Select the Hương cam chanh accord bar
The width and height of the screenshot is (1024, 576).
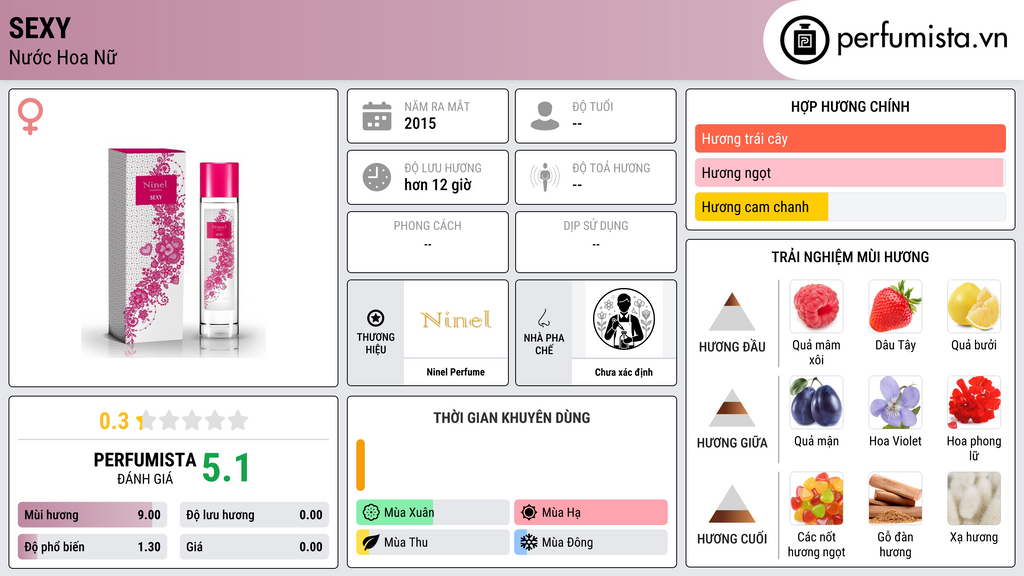850,206
